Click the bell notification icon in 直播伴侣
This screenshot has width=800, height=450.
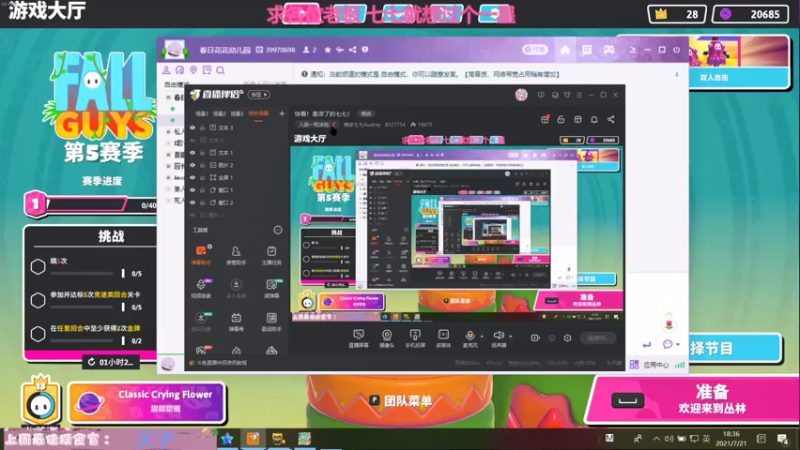click(x=594, y=119)
